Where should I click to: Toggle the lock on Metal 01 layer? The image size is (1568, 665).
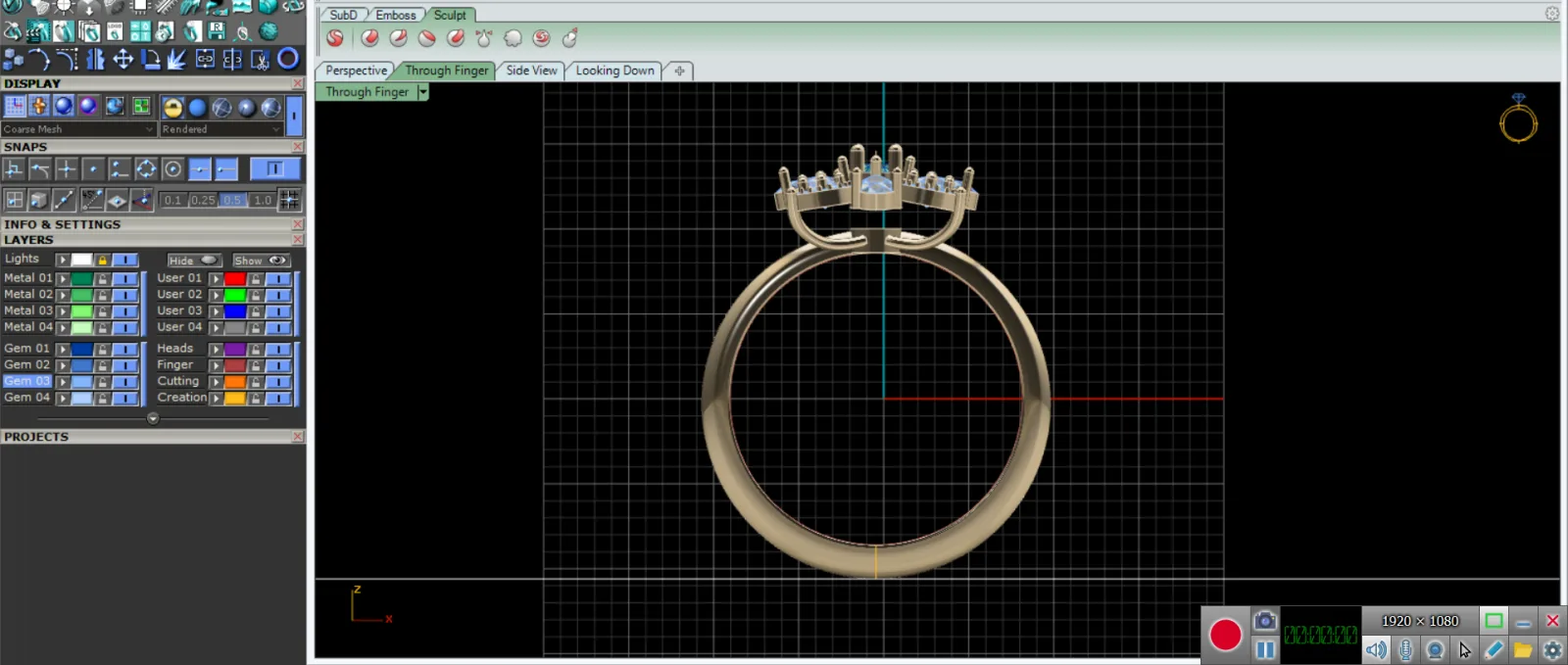pyautogui.click(x=102, y=279)
